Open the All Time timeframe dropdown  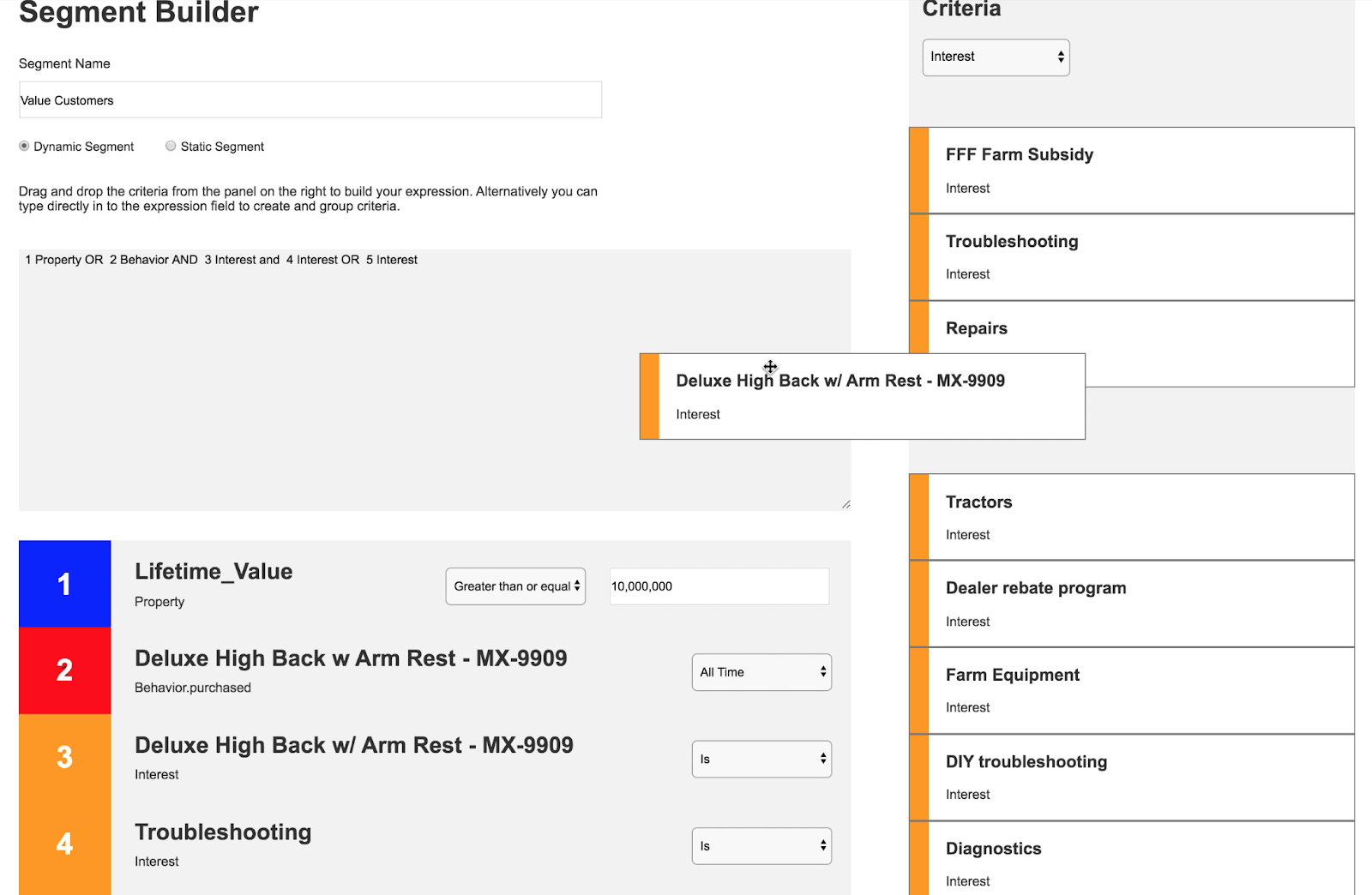click(761, 672)
